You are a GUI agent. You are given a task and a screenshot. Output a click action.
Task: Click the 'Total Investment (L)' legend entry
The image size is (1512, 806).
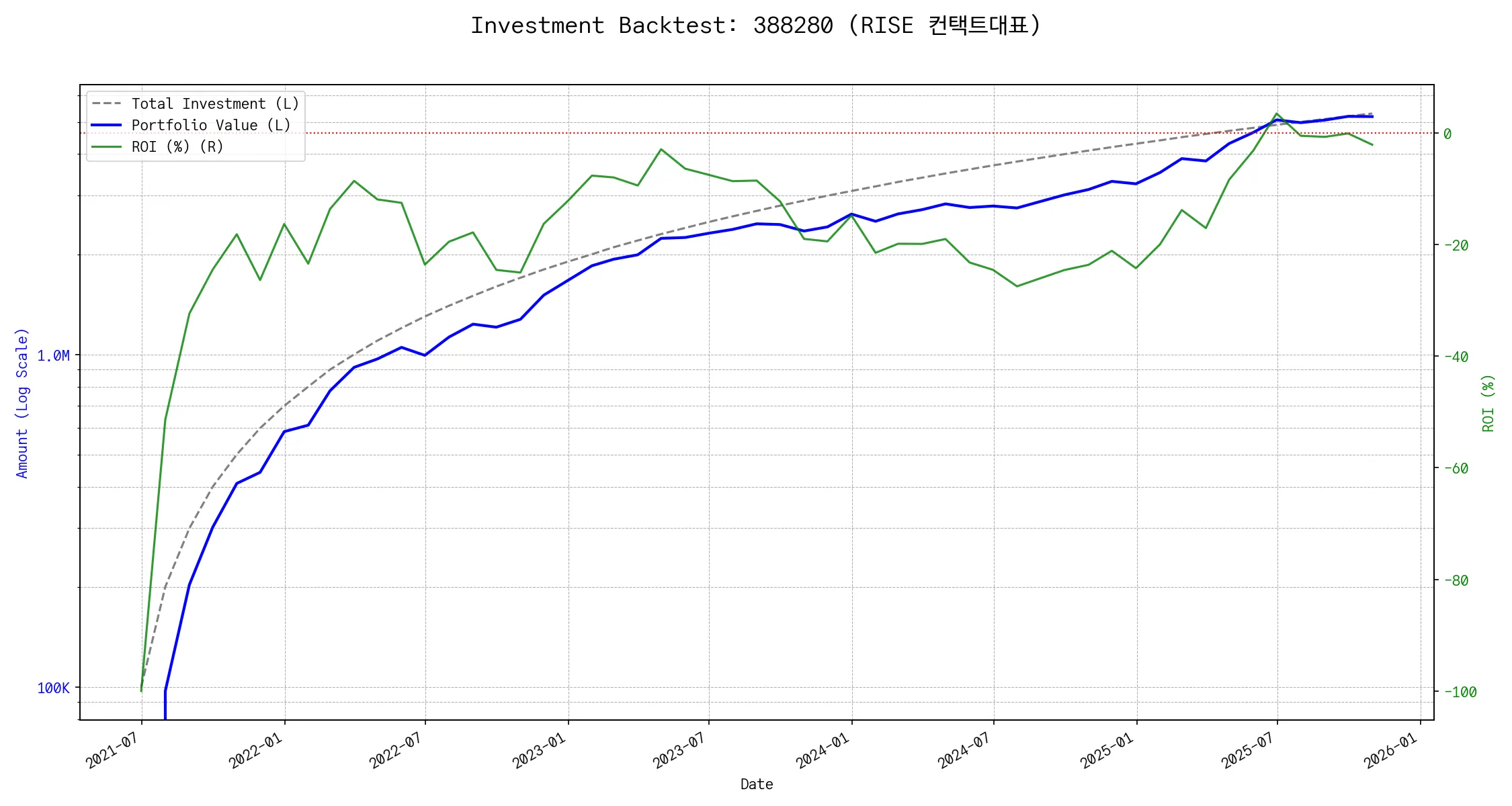(x=214, y=104)
